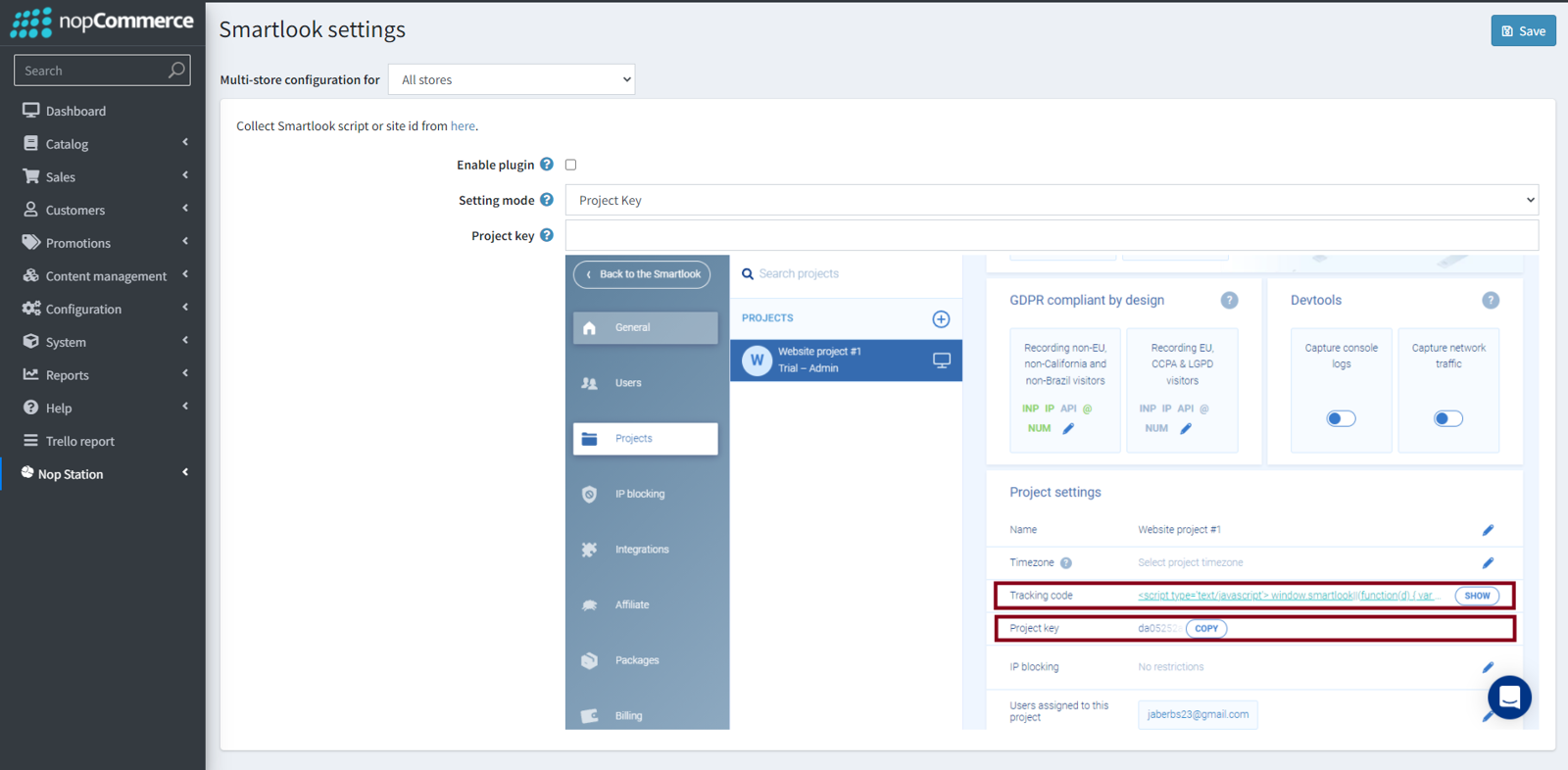Click the Project key input field
This screenshot has height=770, width=1568.
point(1052,235)
